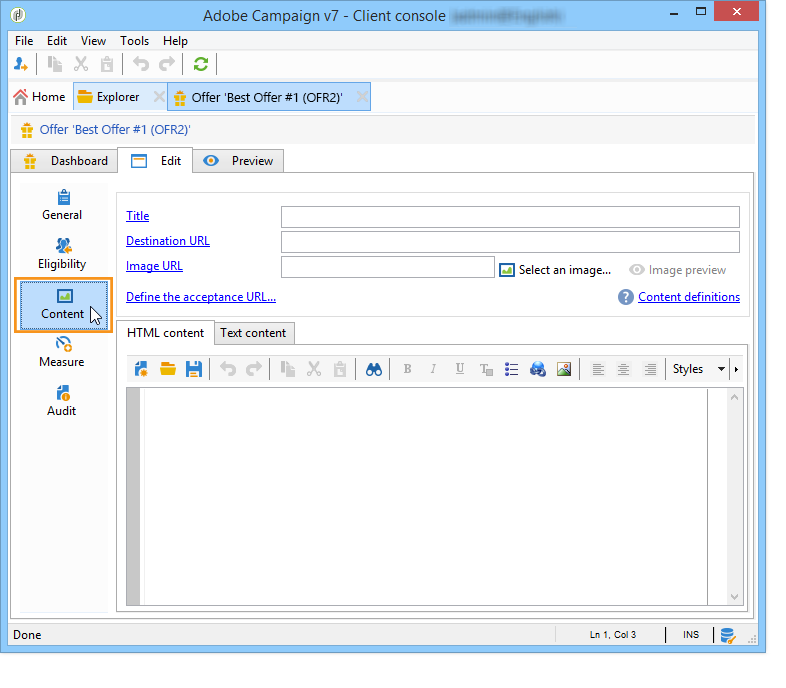Close the Explorer tab
The image size is (786, 688).
click(x=159, y=97)
